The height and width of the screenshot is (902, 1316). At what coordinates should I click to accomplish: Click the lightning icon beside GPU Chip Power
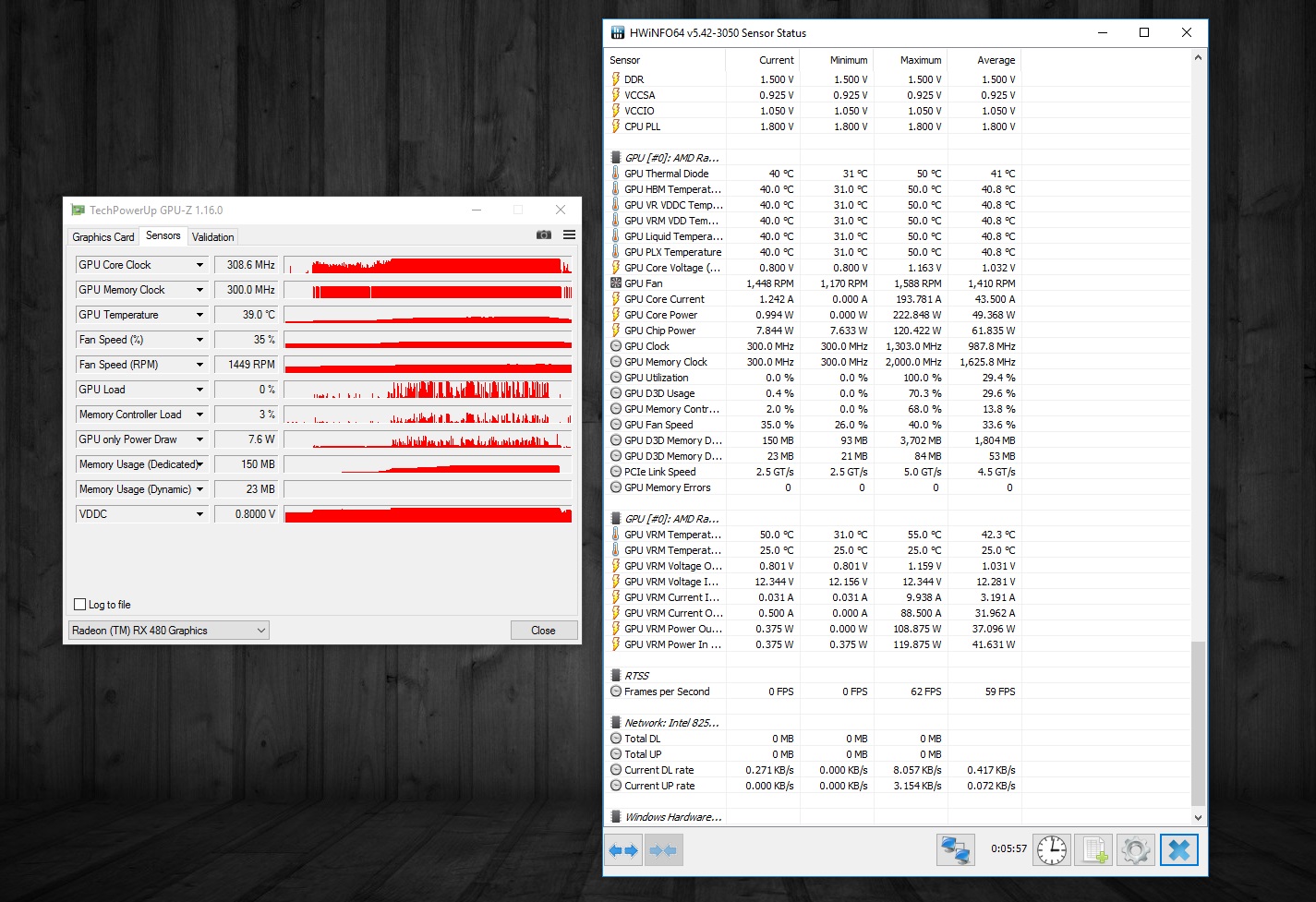click(616, 331)
